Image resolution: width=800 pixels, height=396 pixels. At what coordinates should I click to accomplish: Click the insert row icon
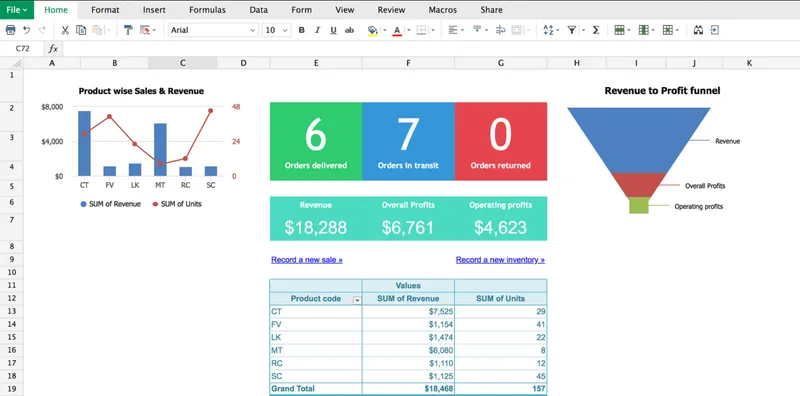point(619,30)
